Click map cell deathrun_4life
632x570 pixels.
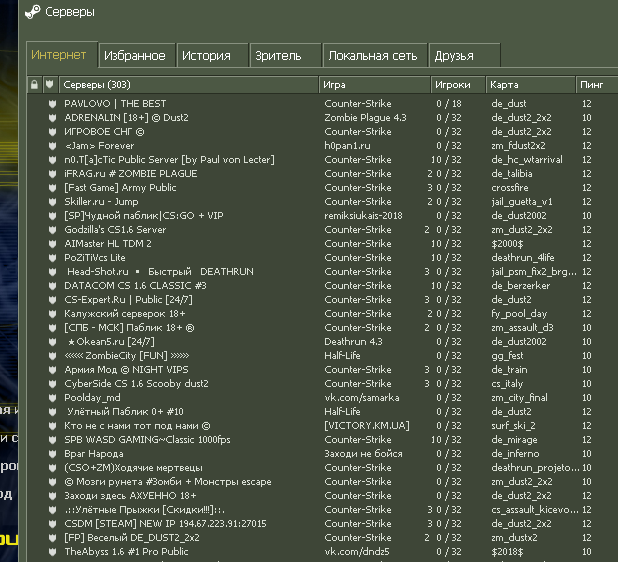pos(522,258)
